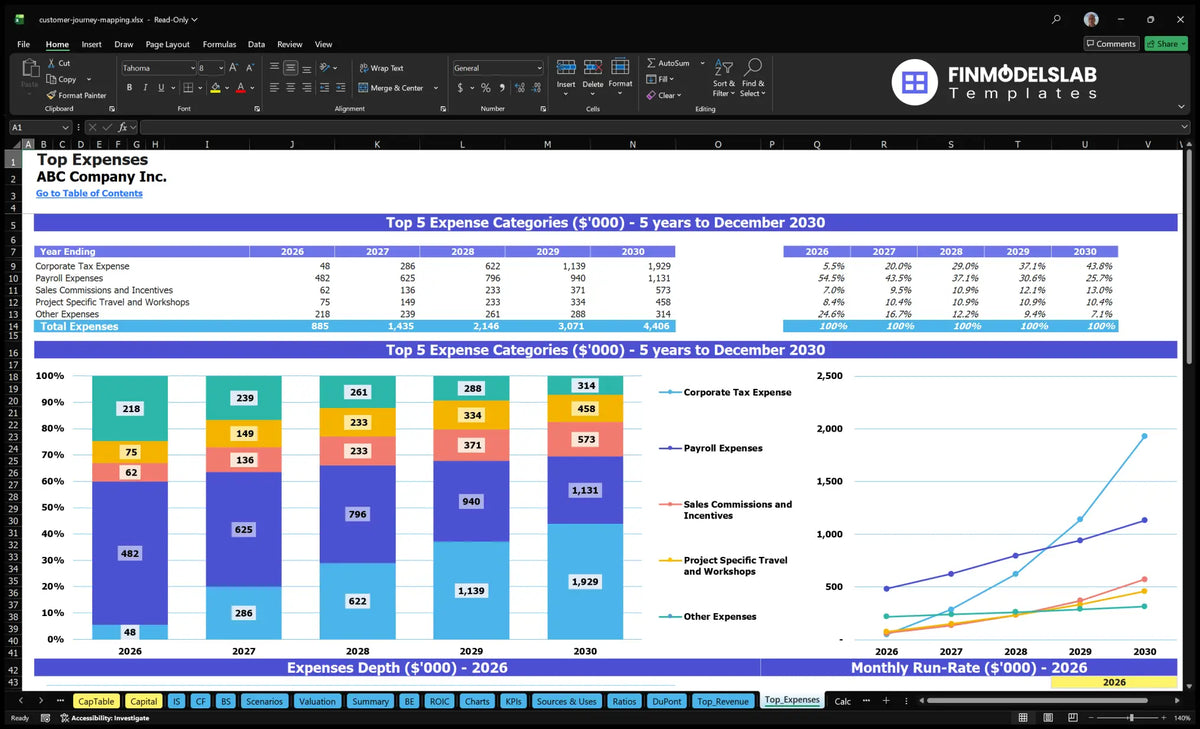1200x729 pixels.
Task: Expand the AutoSum dropdown arrow
Action: point(702,63)
